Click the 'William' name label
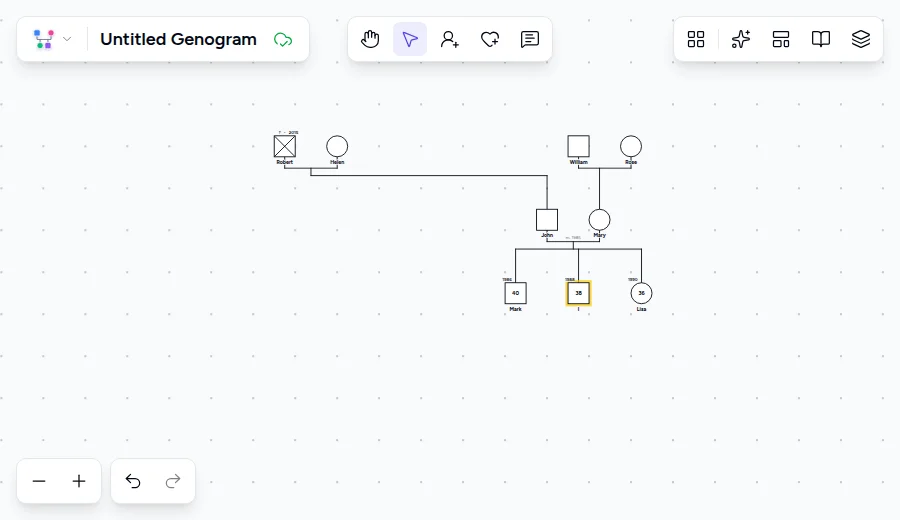 coord(579,162)
